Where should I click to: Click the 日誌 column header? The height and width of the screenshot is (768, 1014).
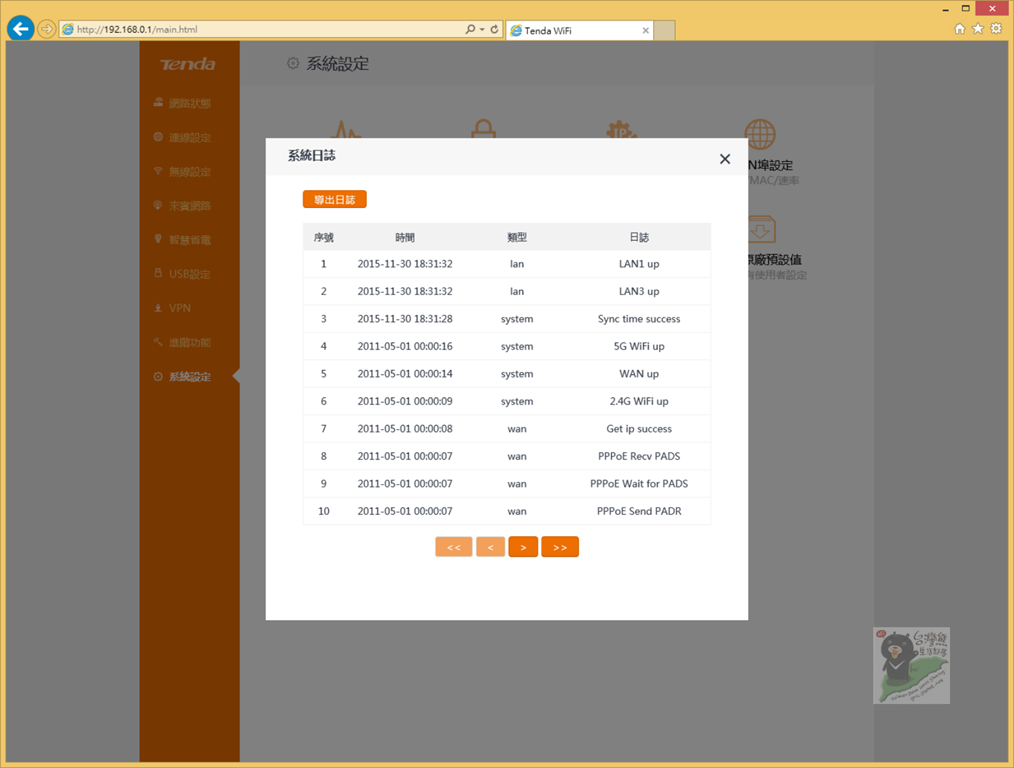pyautogui.click(x=639, y=237)
